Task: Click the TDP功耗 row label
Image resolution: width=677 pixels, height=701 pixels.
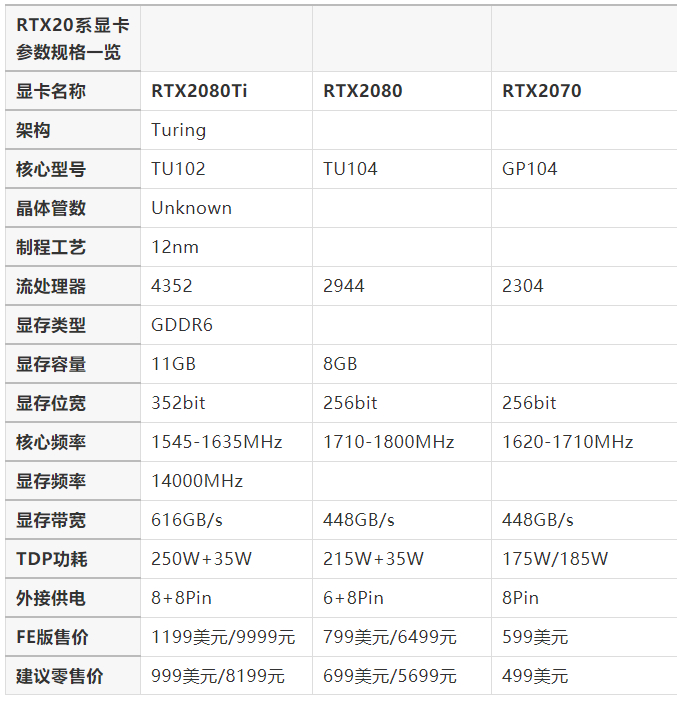Action: coord(52,559)
